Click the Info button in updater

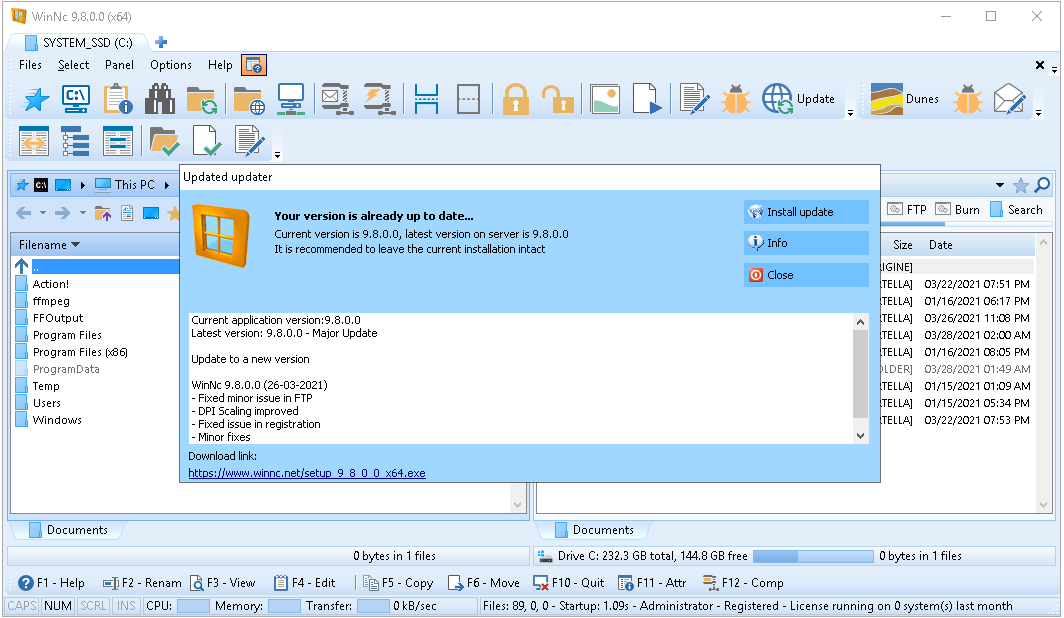806,243
